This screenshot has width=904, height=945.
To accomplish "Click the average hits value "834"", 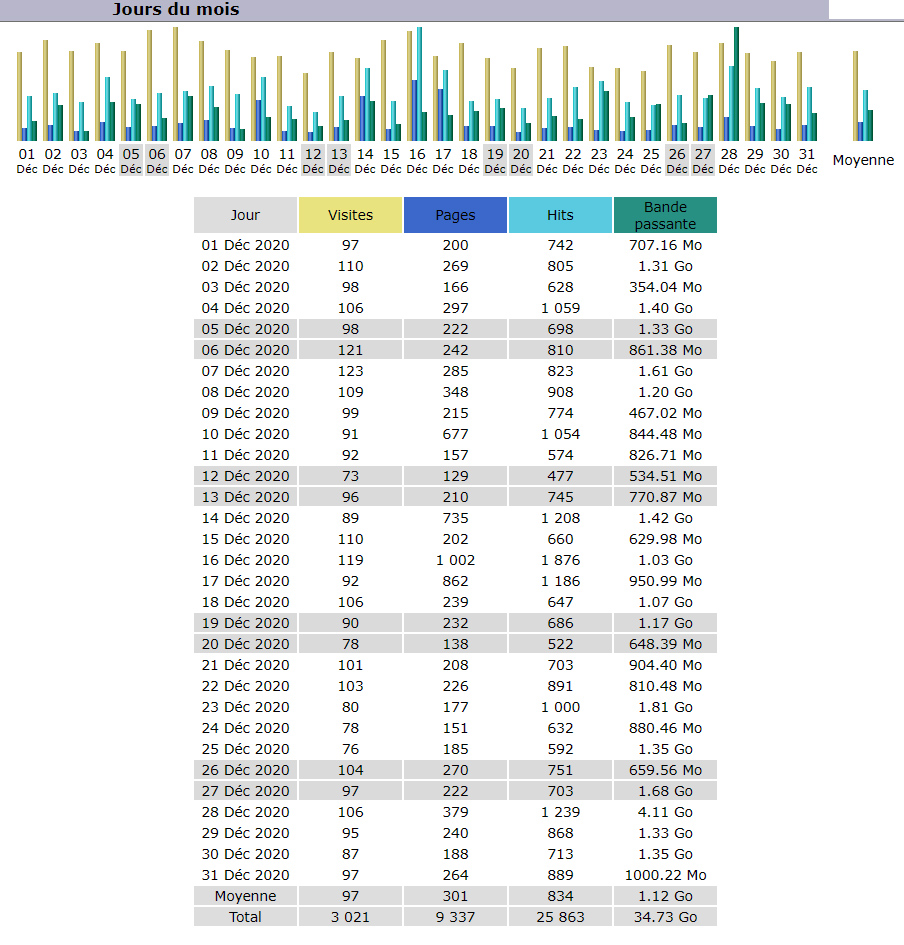I will click(560, 896).
